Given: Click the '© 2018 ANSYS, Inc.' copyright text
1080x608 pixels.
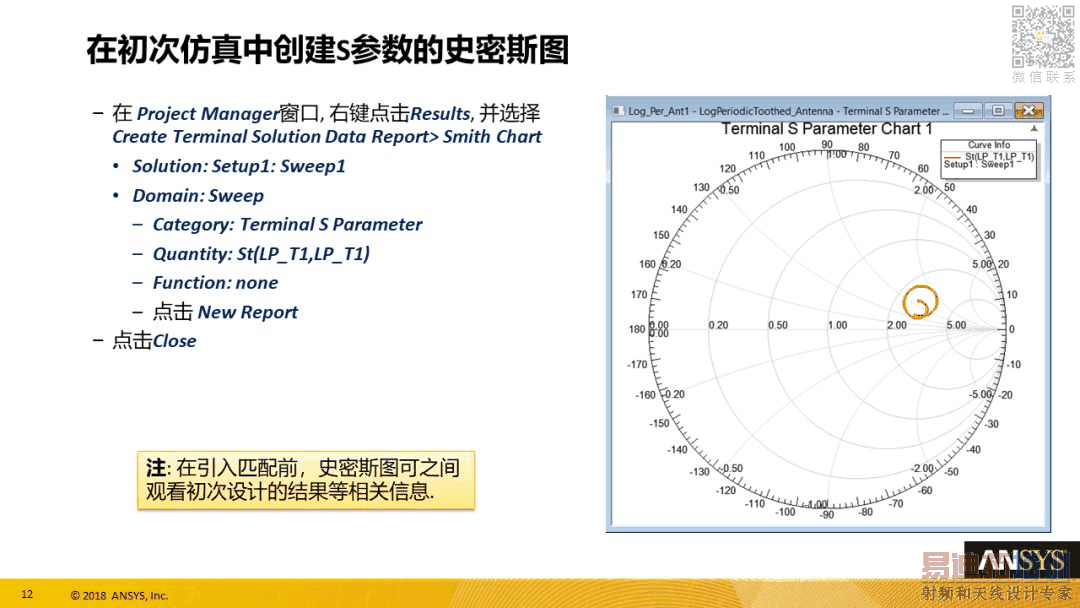Looking at the screenshot, I should pyautogui.click(x=119, y=596).
